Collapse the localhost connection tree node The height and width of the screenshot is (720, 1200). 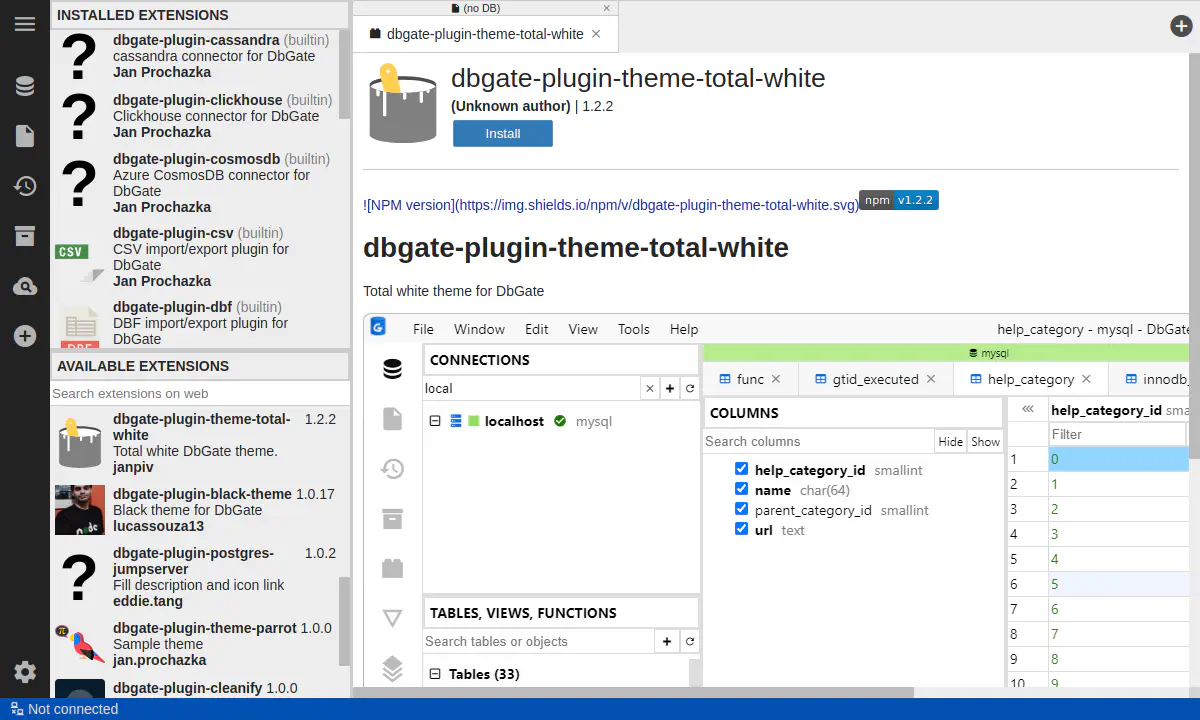435,421
